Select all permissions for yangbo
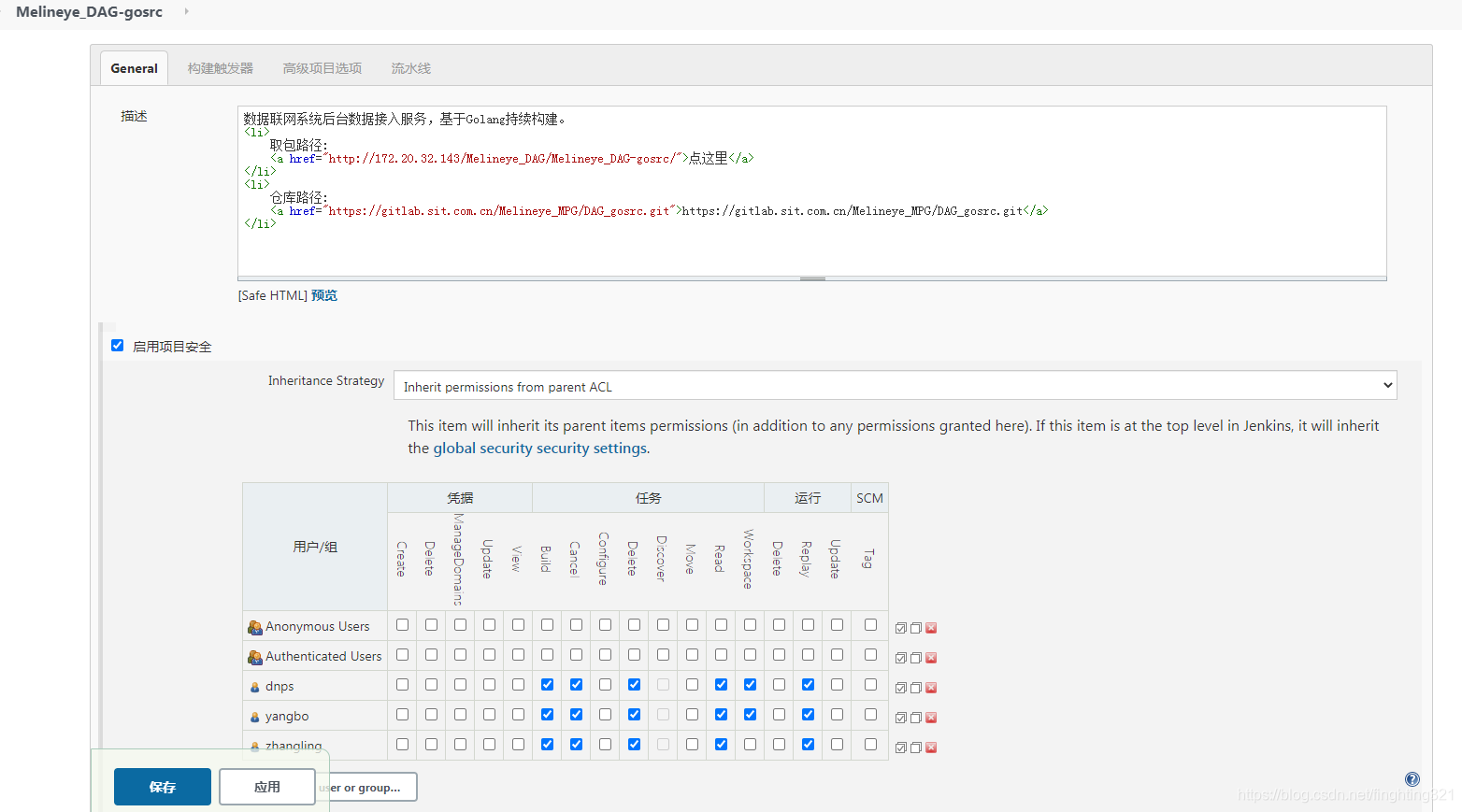Viewport: 1462px width, 812px height. 901,718
